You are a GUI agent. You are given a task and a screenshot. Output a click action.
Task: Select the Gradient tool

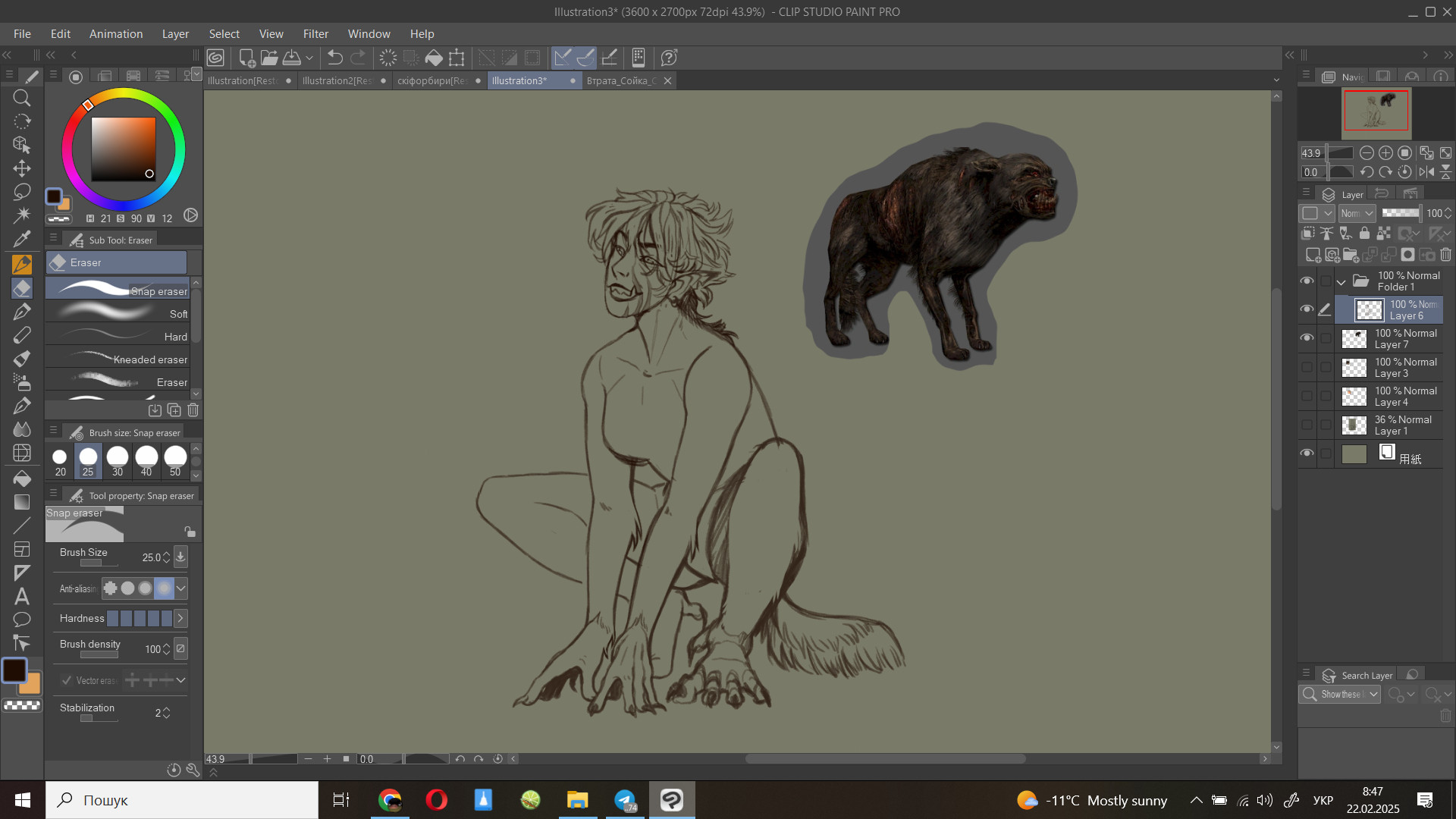tap(22, 502)
